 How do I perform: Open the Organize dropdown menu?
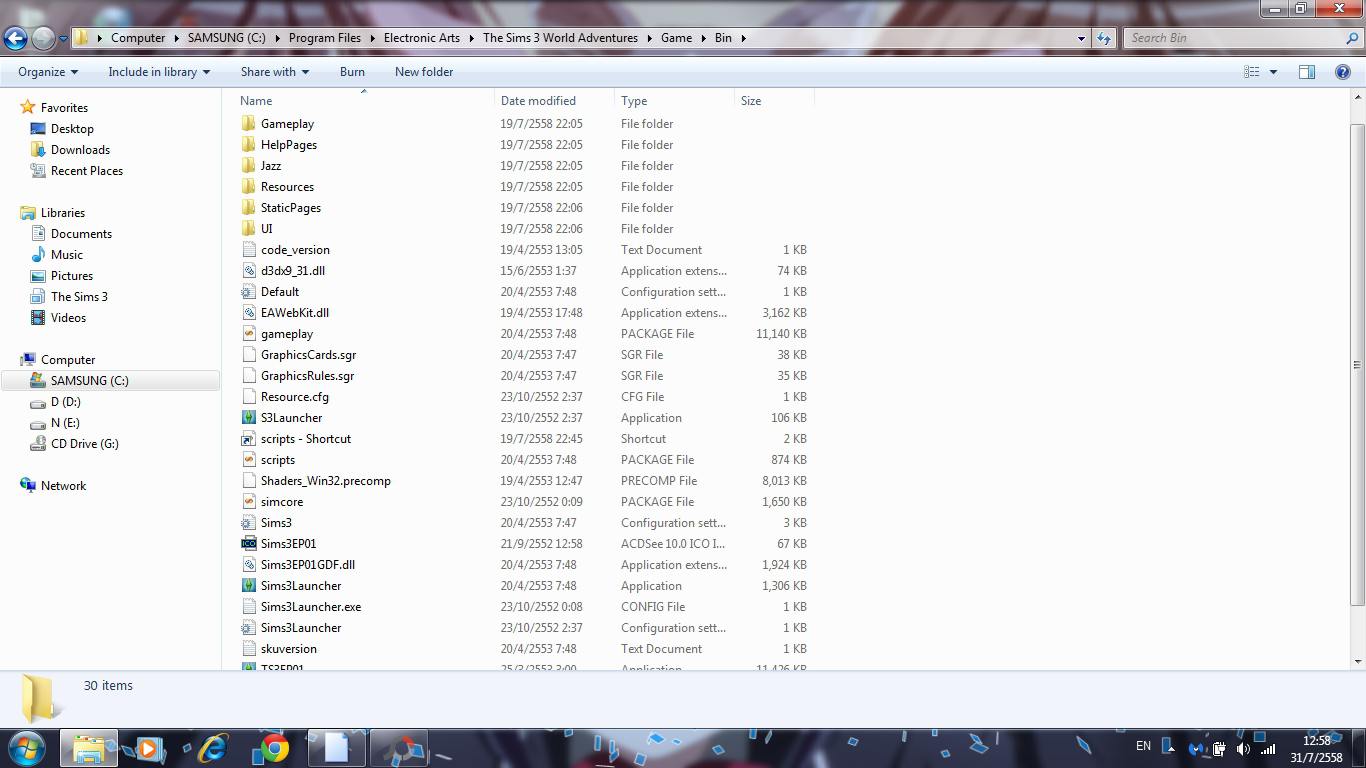click(x=48, y=72)
